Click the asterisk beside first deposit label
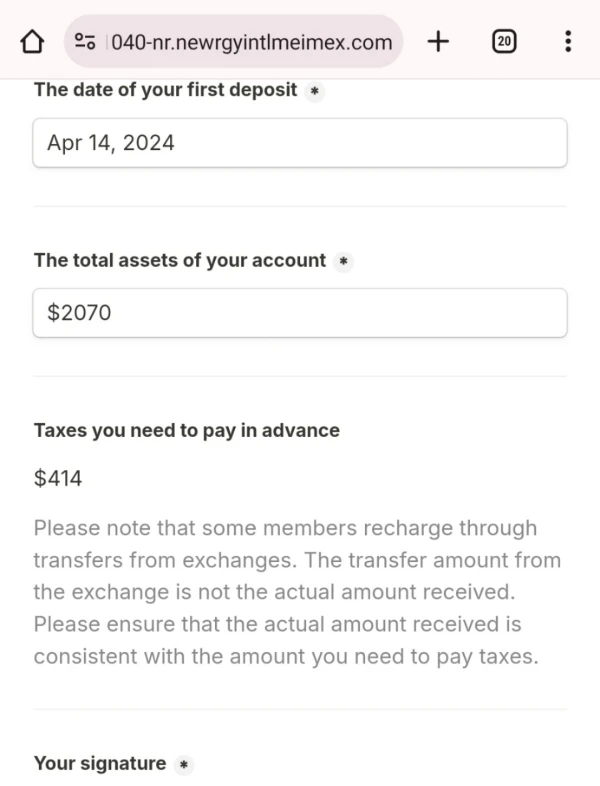 click(314, 91)
